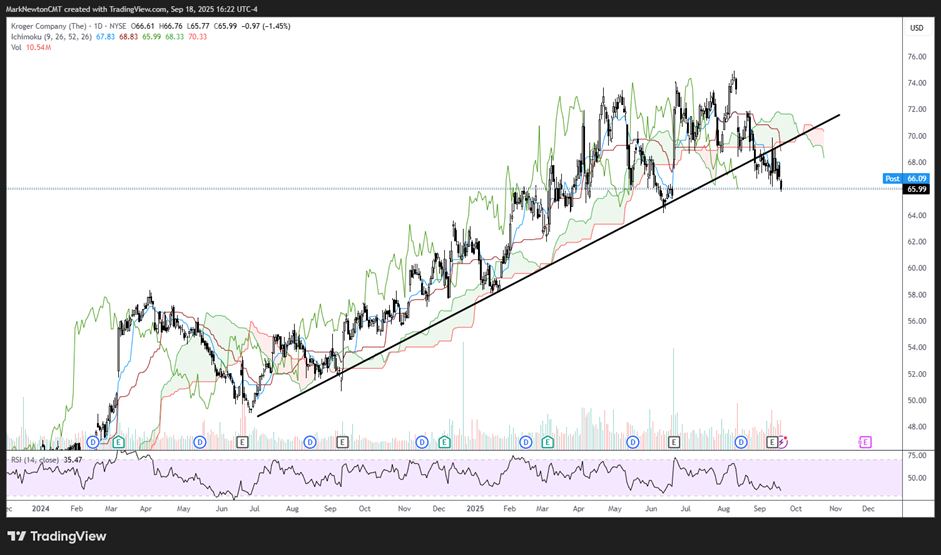
Task: Click the Post 66.09 price label
Action: (906, 178)
